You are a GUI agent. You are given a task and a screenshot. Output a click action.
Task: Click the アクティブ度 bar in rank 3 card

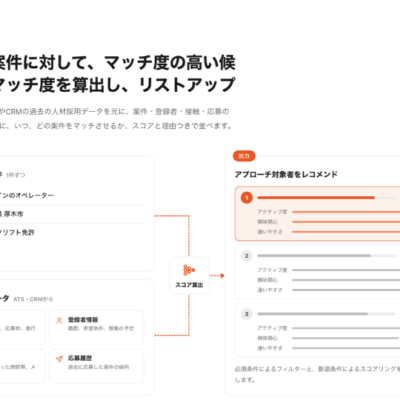coord(346,328)
